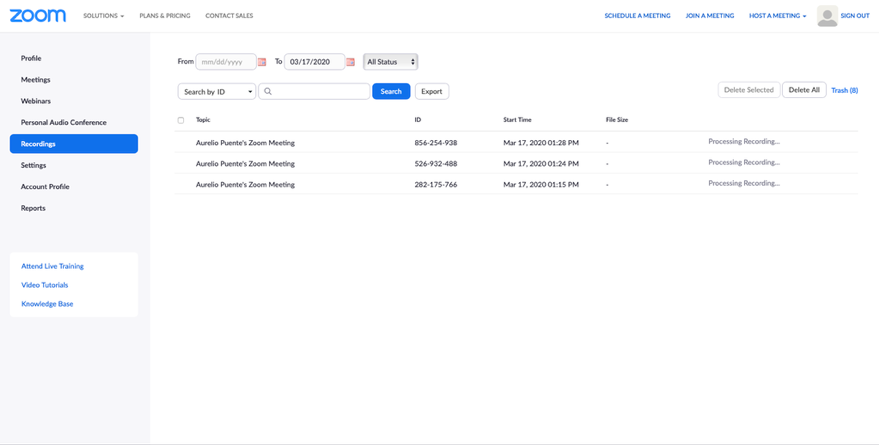Image resolution: width=879 pixels, height=445 pixels.
Task: Open Settings in sidebar
Action: [34, 165]
